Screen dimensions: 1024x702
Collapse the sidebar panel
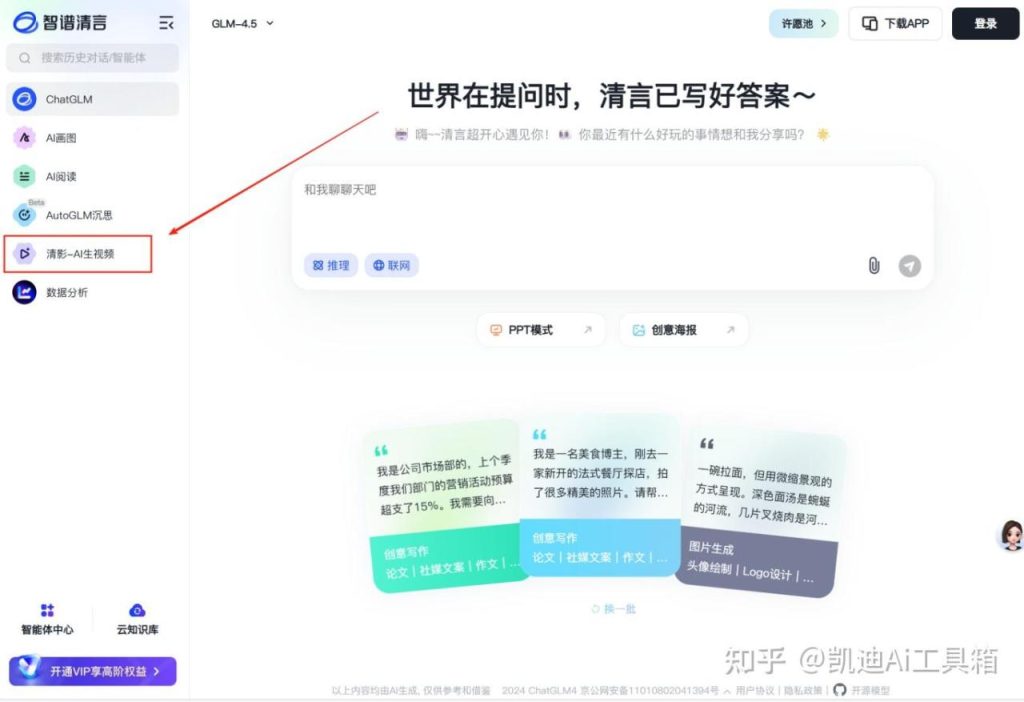pos(166,22)
